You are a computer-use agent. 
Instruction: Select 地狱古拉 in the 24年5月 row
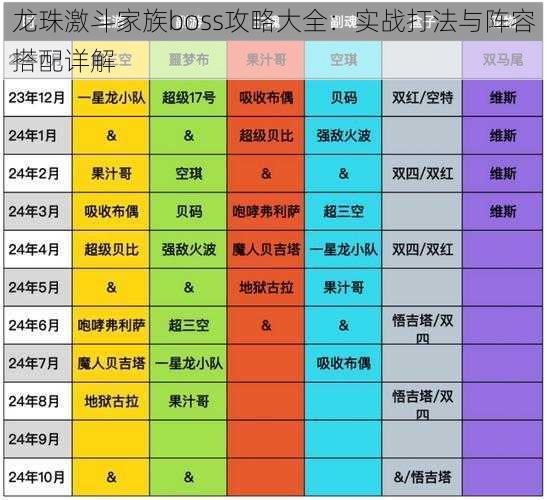tap(266, 288)
